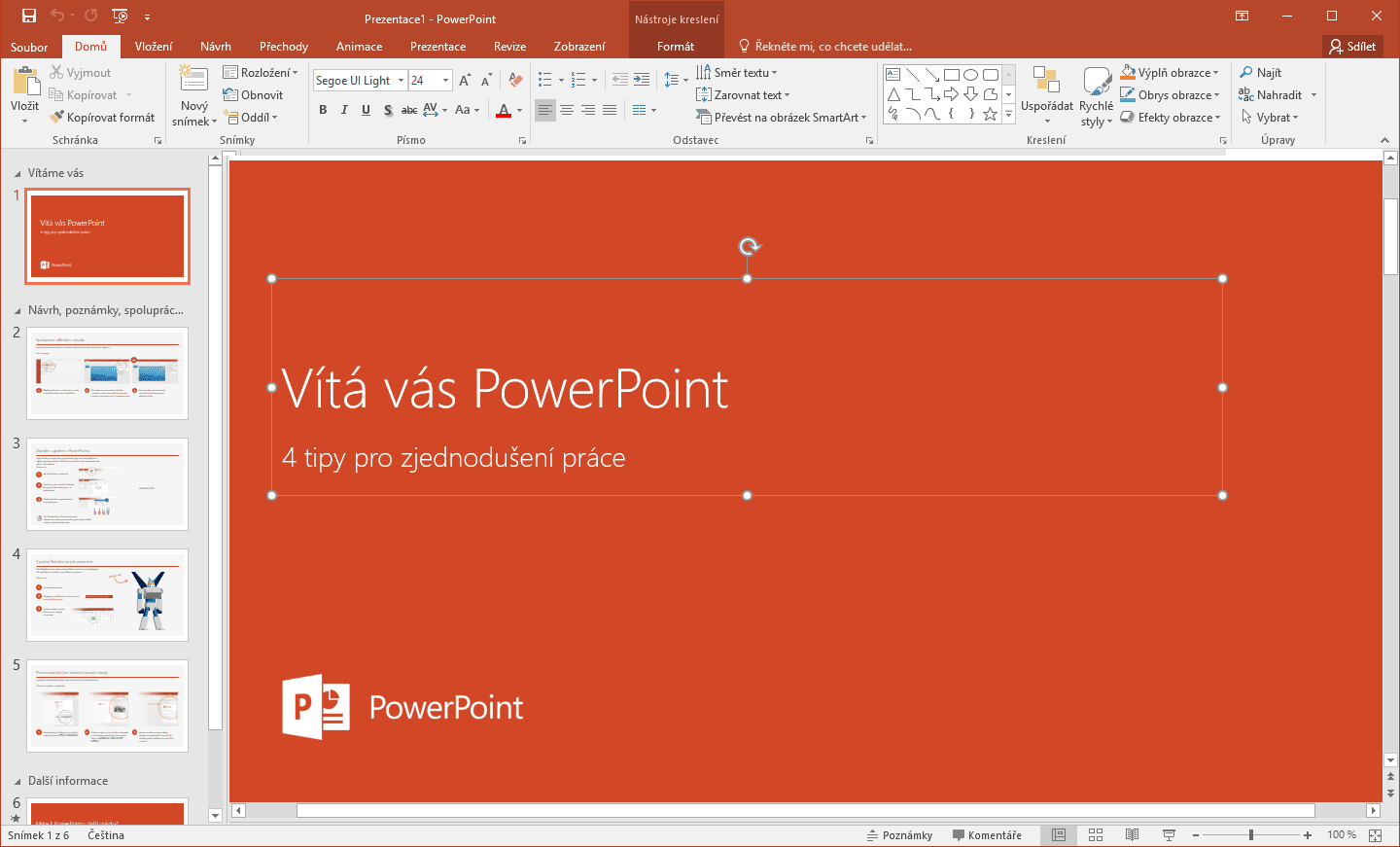Switch to the Návrh tab
This screenshot has height=847, width=1400.
(216, 47)
